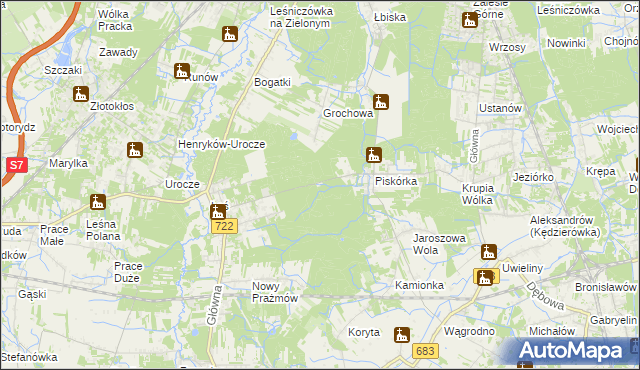Click the Główna street label near Nowy Prażmów
640x370 pixels.
[x=214, y=305]
